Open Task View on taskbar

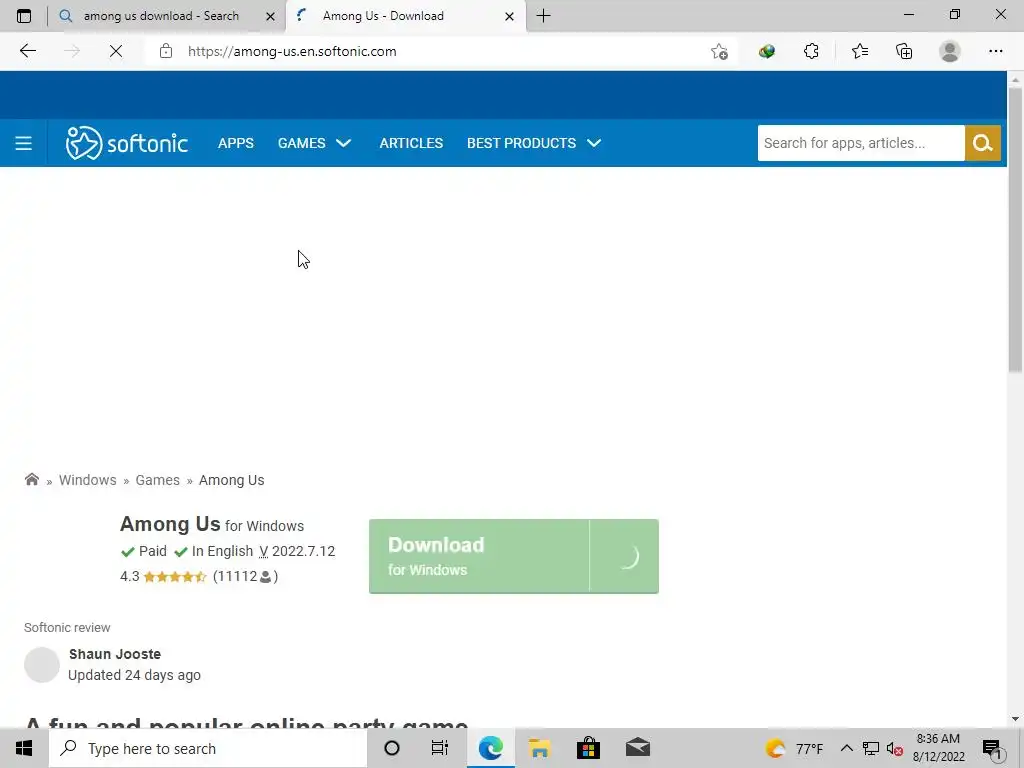(x=440, y=748)
